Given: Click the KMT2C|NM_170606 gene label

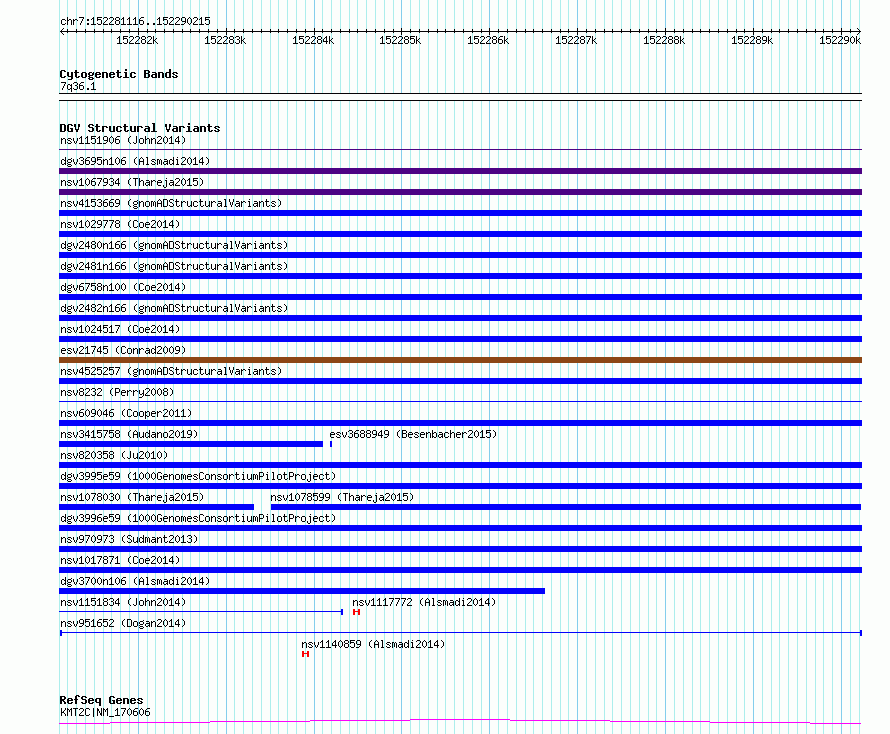Looking at the screenshot, I should click(105, 712).
